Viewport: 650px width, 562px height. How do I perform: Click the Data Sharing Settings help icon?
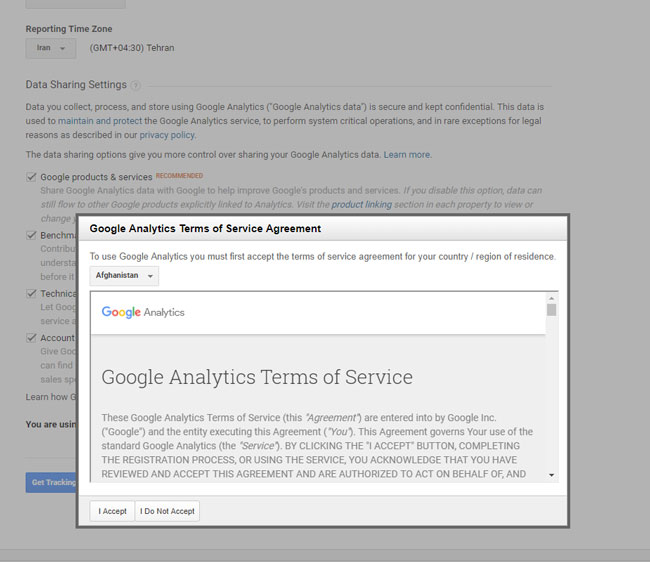(x=136, y=85)
